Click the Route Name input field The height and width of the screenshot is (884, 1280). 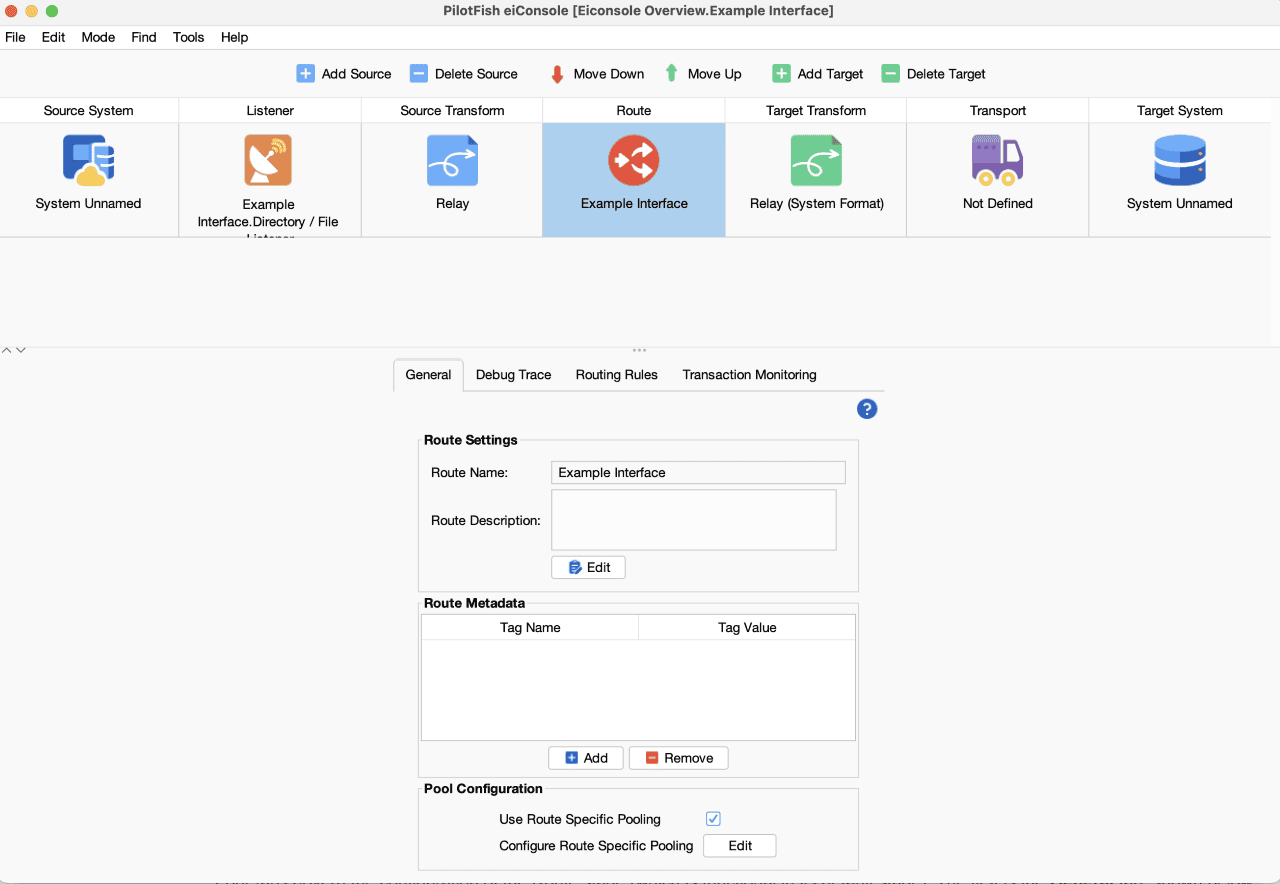[x=698, y=472]
